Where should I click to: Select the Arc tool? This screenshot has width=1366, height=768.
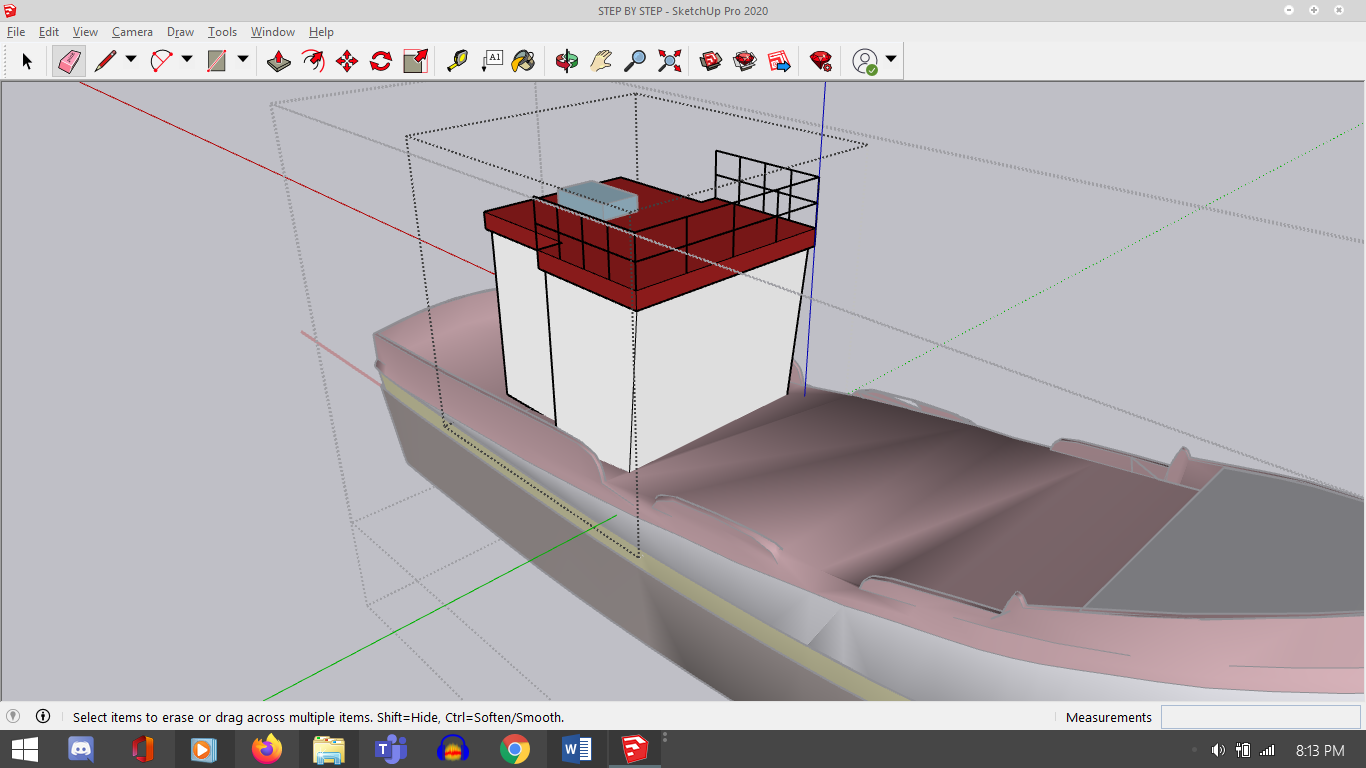tap(161, 61)
